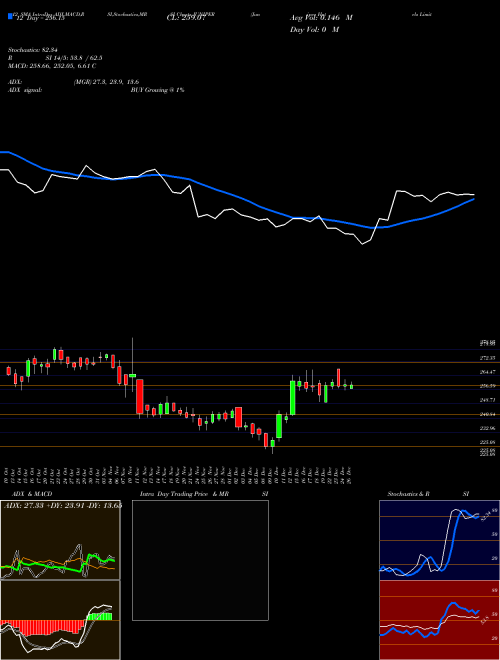This screenshot has height=660, width=500.
Task: Click the 248.71 price axis label
Action: click(487, 400)
